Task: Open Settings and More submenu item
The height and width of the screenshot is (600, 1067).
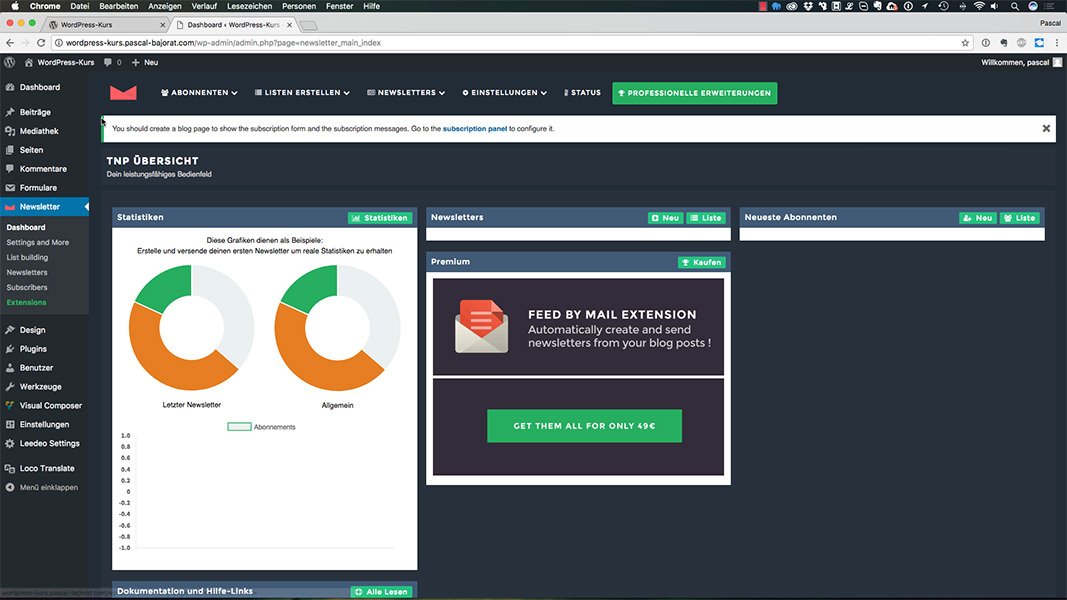Action: 37,242
